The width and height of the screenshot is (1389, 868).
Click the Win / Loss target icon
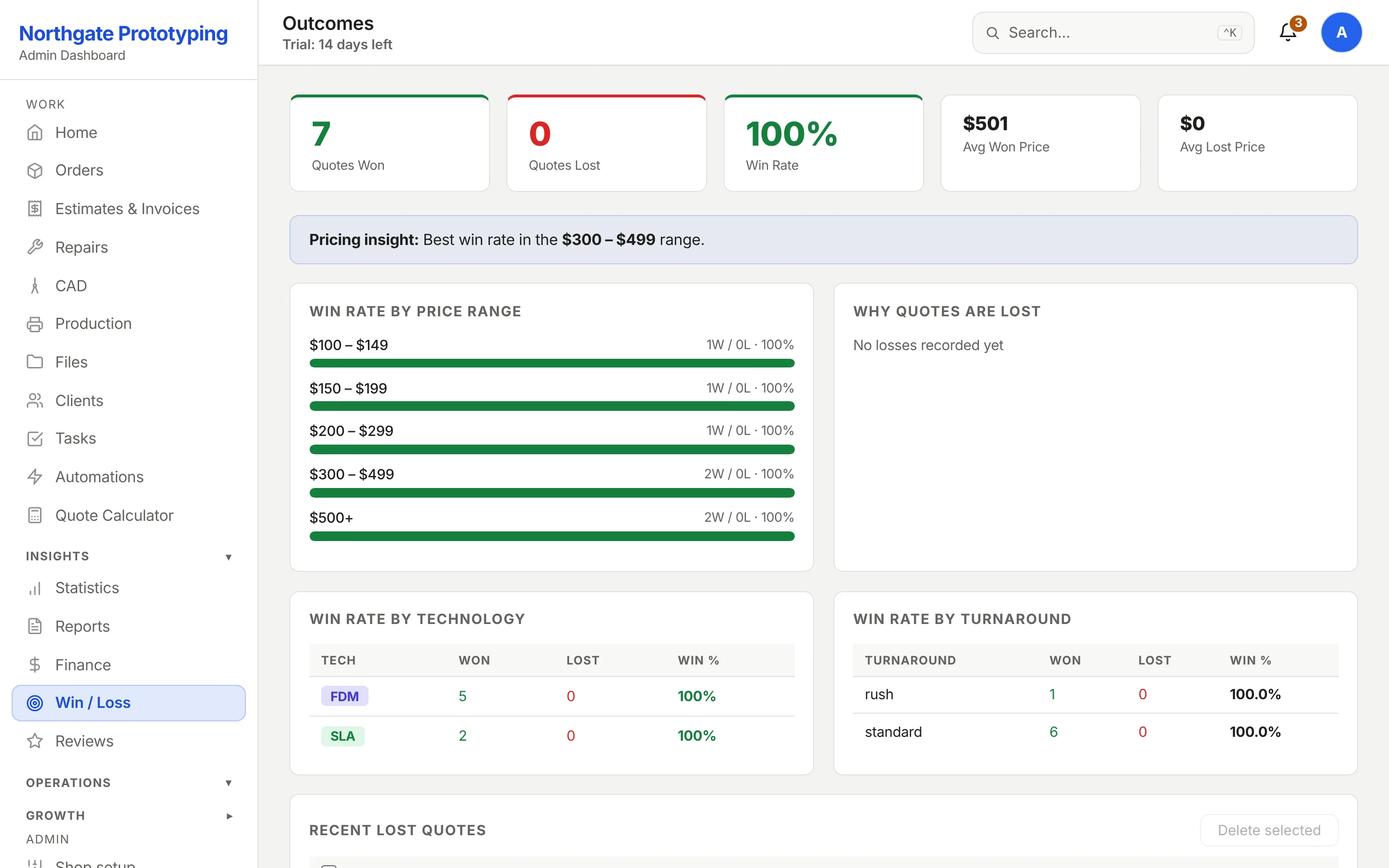click(35, 703)
